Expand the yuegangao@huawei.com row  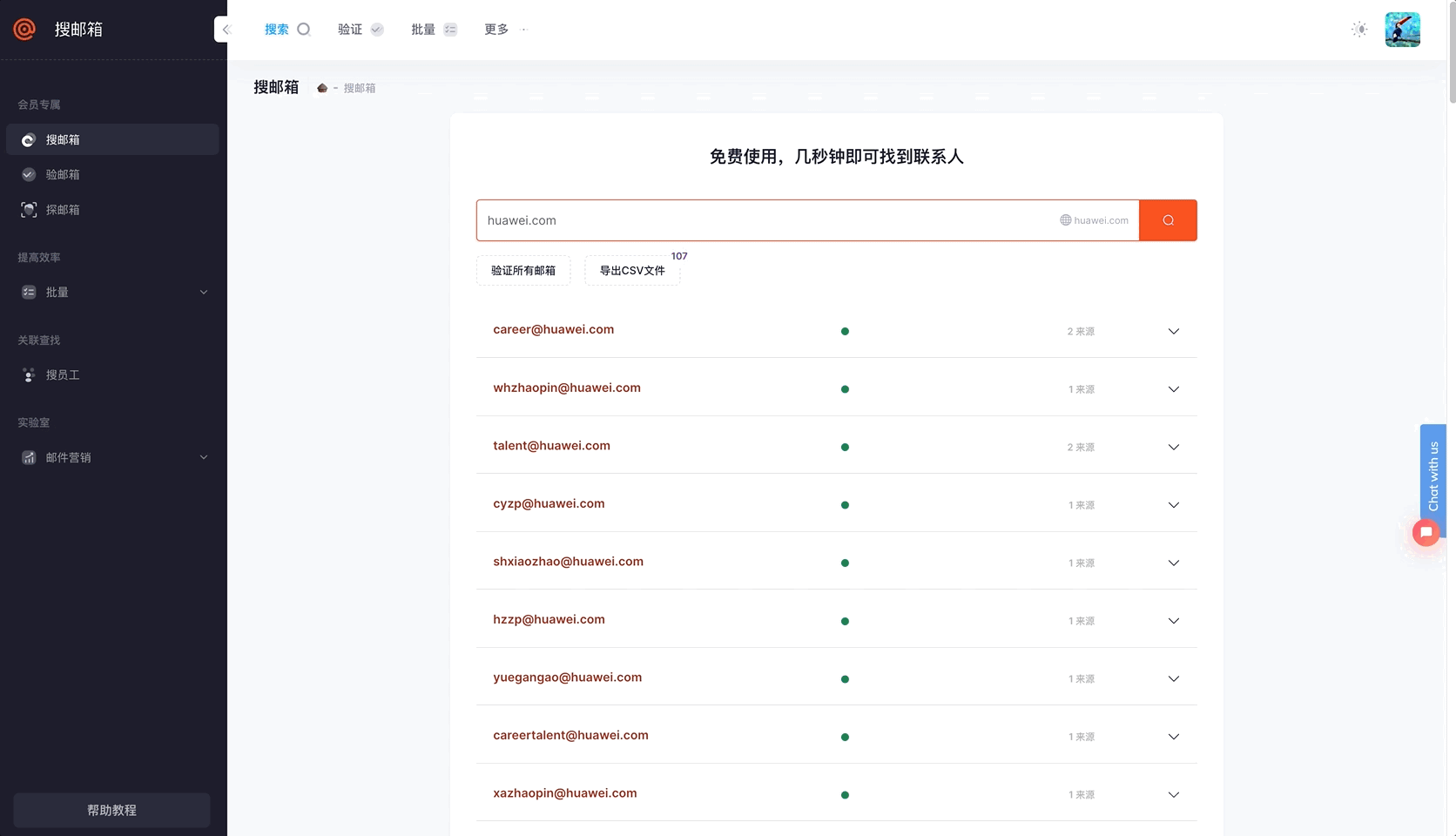point(1174,678)
